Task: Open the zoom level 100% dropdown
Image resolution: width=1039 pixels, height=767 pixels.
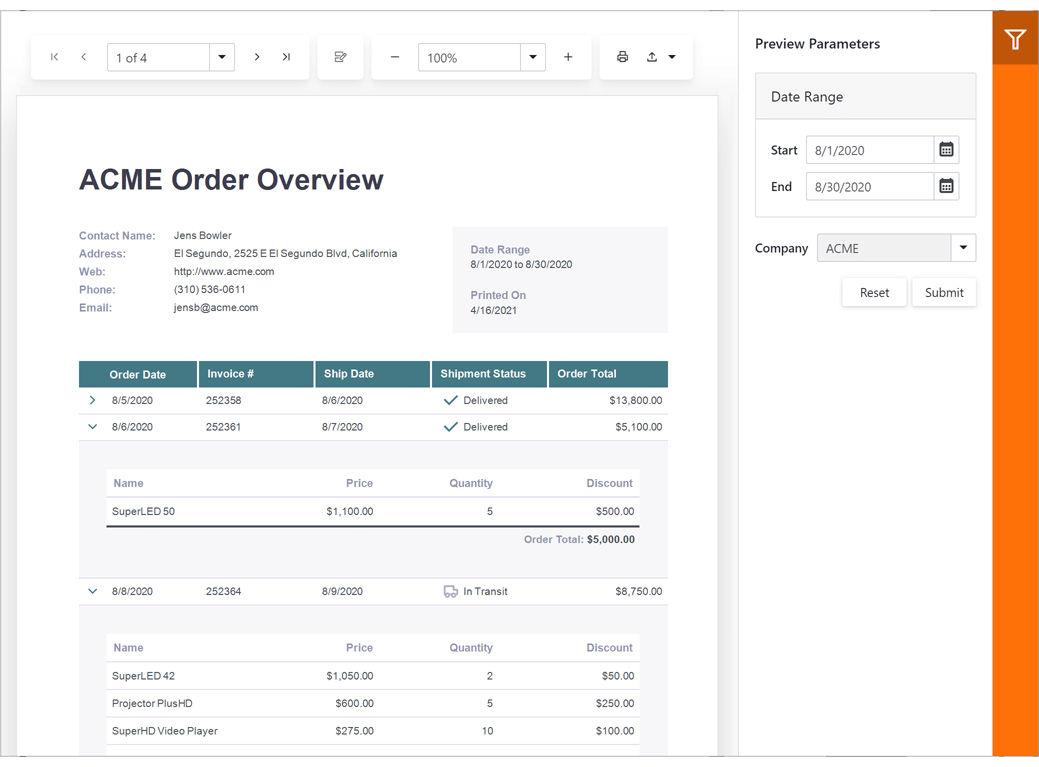Action: click(533, 57)
